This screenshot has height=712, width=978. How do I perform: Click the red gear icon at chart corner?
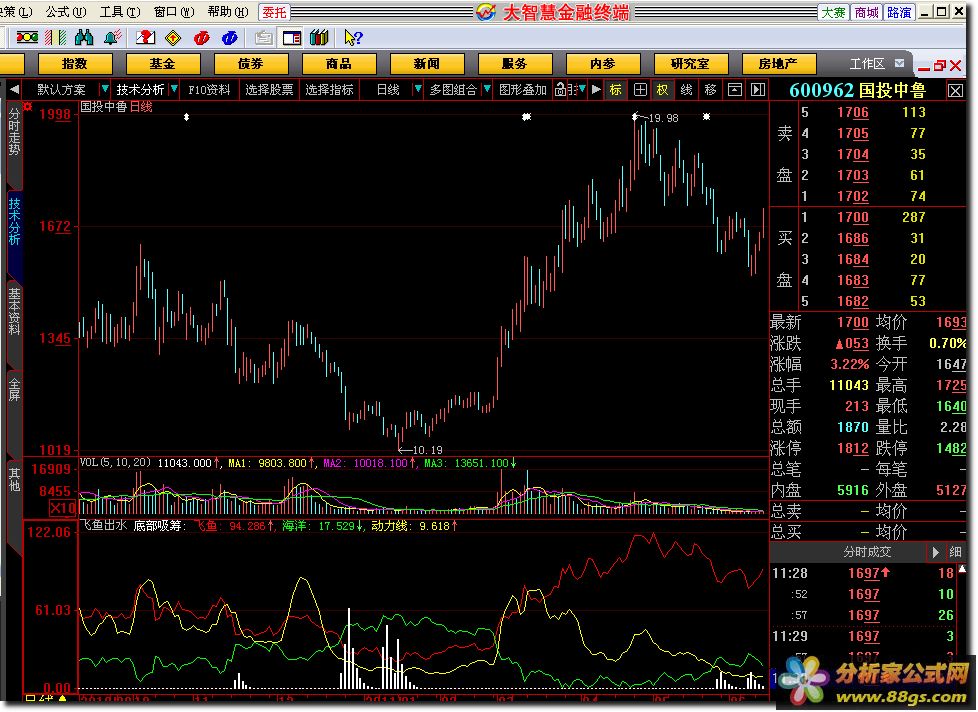point(27,107)
